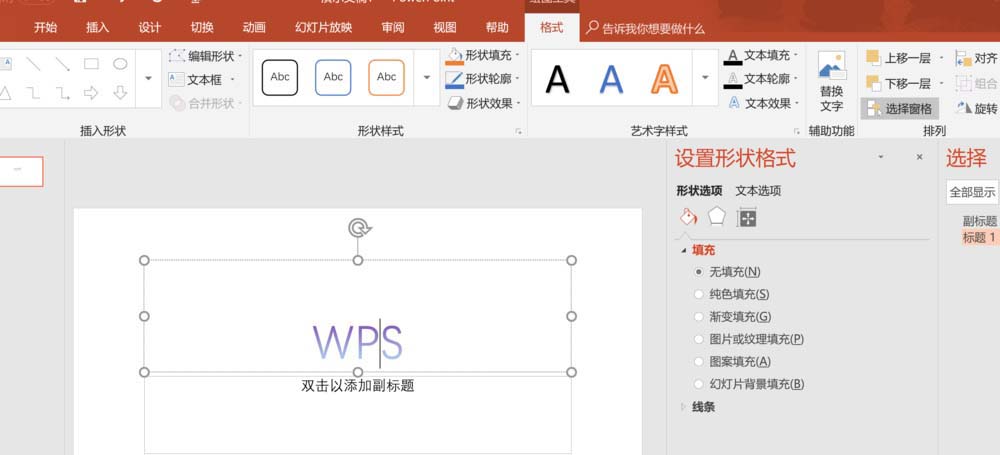The width and height of the screenshot is (1000, 455).
Task: Open the size and properties pane icon
Action: (x=747, y=218)
